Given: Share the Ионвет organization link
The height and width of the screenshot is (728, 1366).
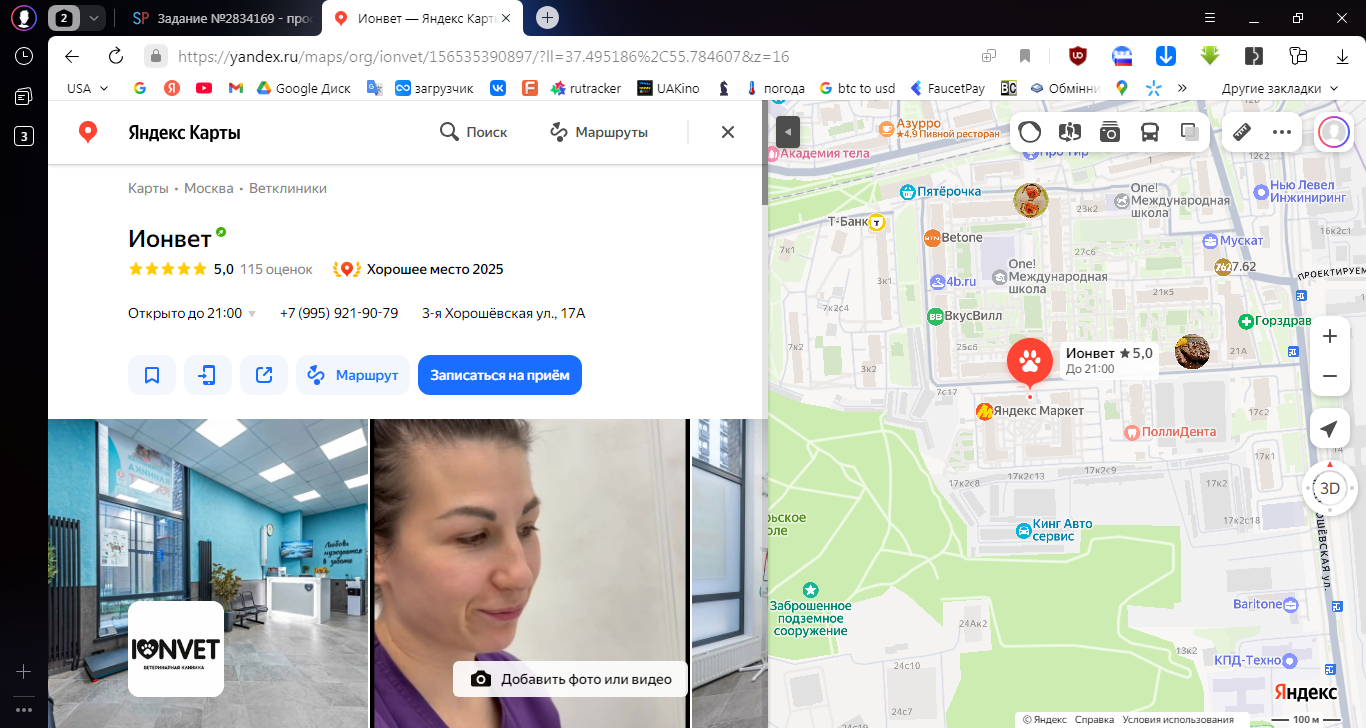Looking at the screenshot, I should click(264, 375).
